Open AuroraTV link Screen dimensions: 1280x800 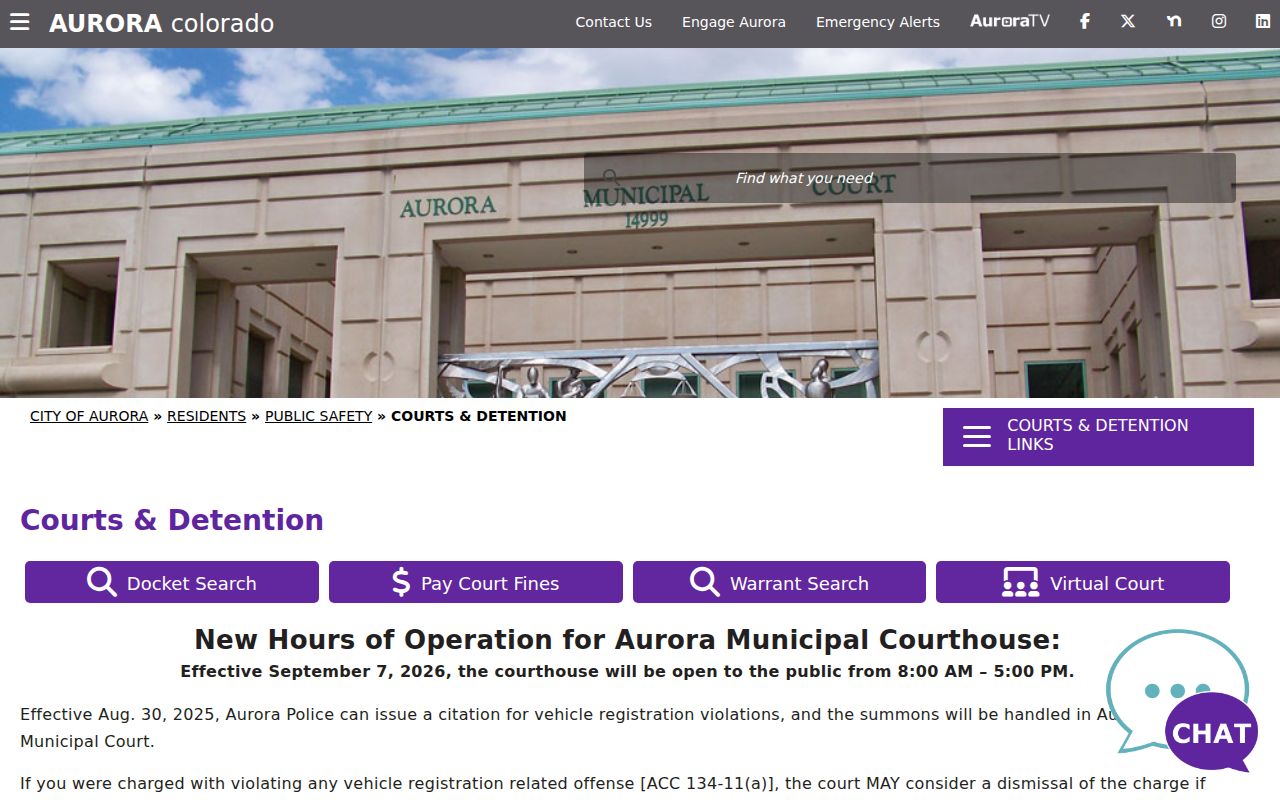(1010, 21)
